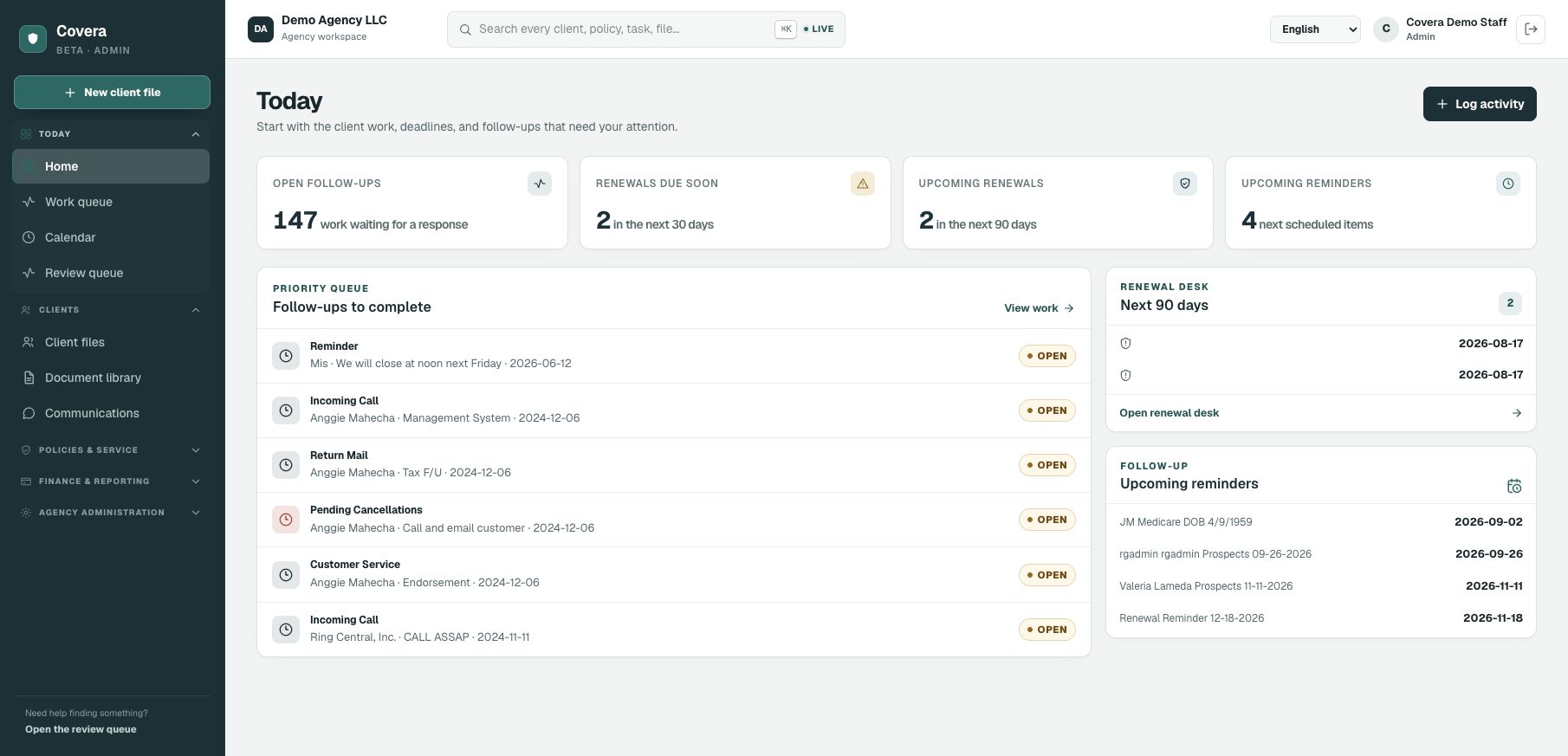Click the logout icon beside Covera Demo Staff
The image size is (1568, 756).
click(x=1531, y=29)
